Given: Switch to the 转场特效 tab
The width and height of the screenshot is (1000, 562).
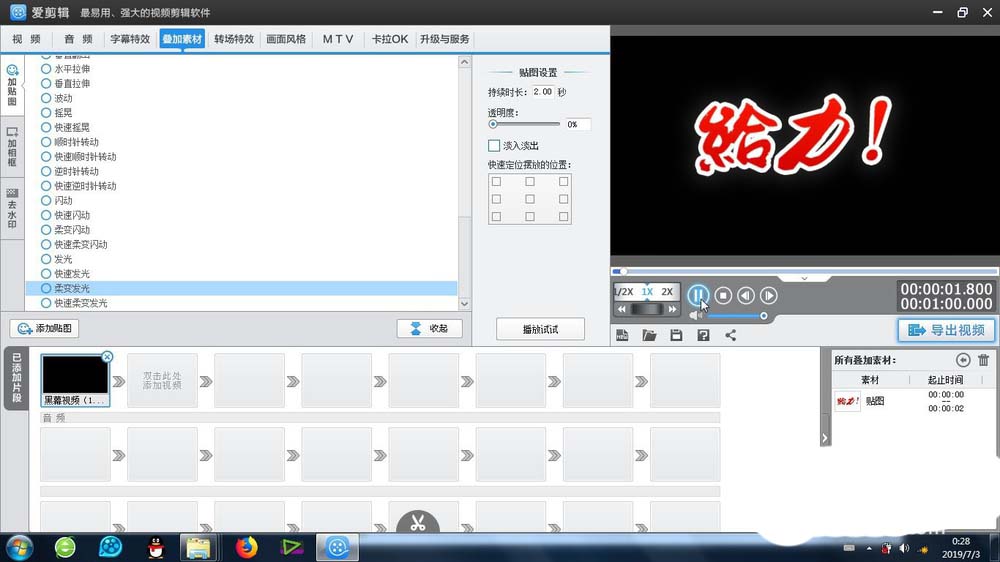Looking at the screenshot, I should 234,39.
